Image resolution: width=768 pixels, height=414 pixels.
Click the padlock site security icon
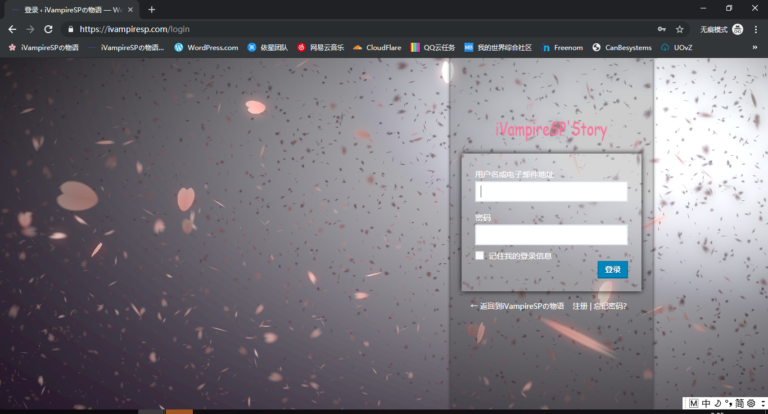pos(70,29)
